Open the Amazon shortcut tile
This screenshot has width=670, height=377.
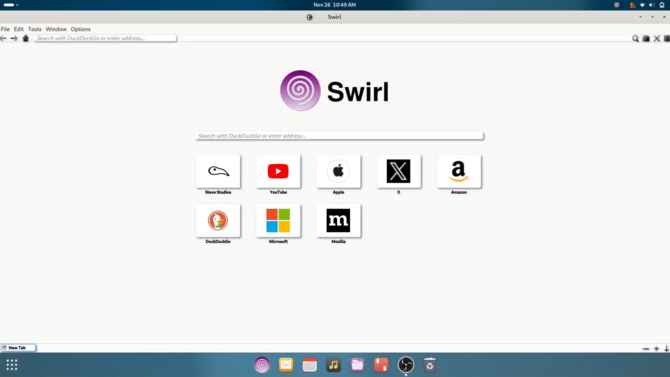[459, 171]
